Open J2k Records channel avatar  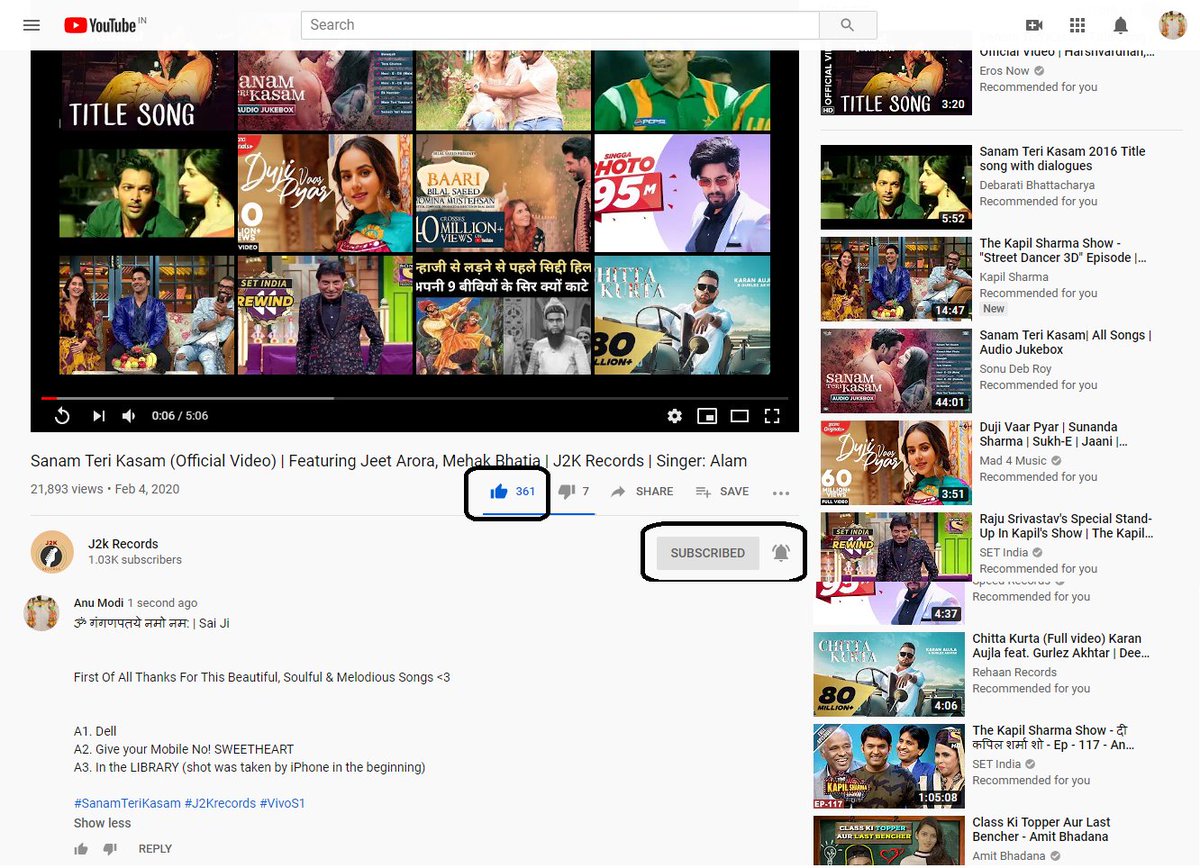click(52, 552)
